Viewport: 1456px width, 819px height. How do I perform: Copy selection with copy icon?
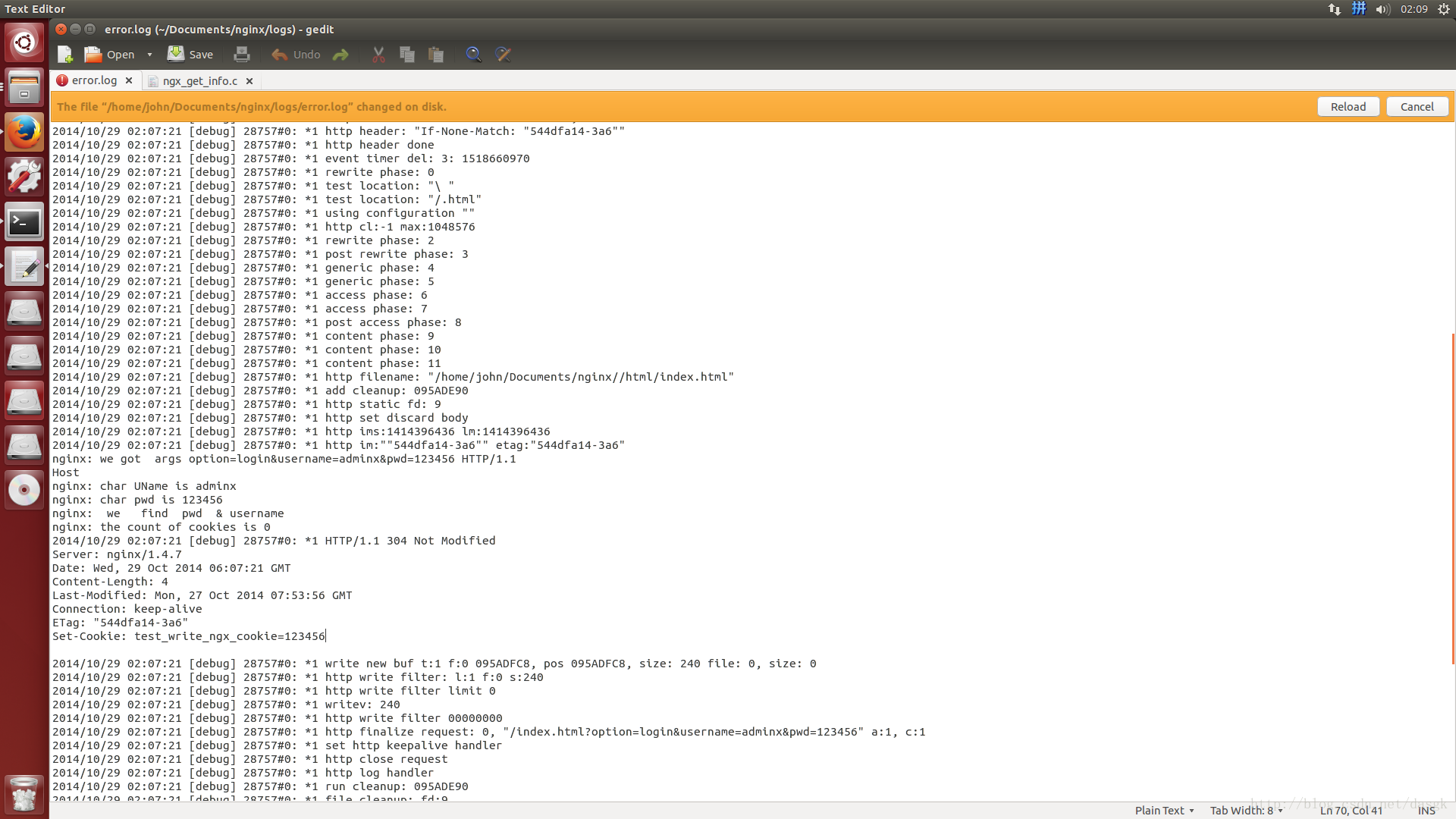click(407, 55)
